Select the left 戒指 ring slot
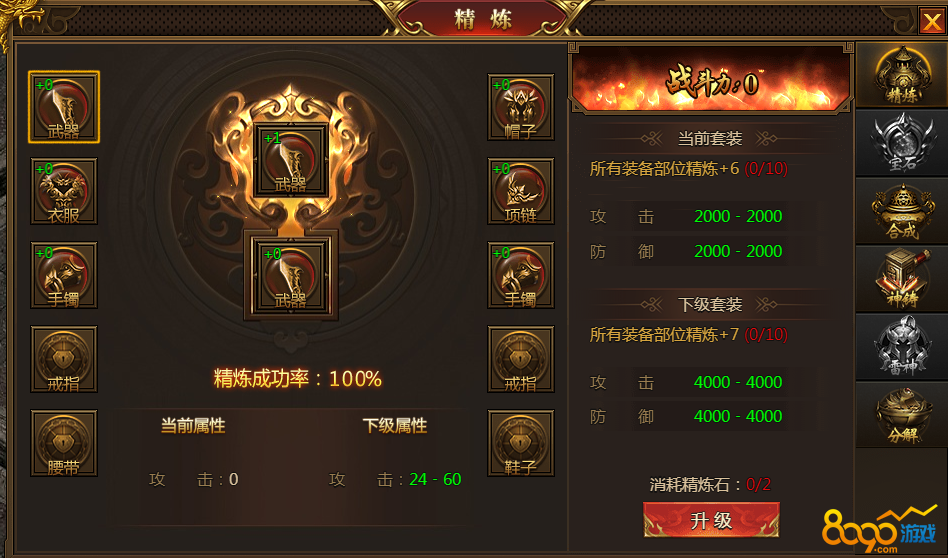 (x=63, y=359)
